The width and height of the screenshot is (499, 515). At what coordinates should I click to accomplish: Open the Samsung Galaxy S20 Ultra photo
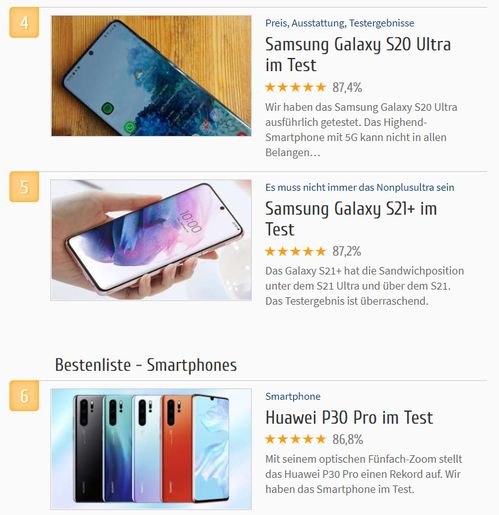(x=151, y=76)
